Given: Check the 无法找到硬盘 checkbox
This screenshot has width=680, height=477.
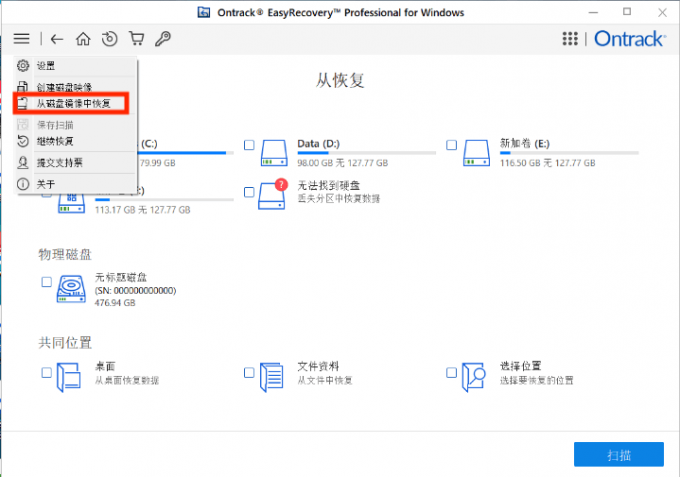Looking at the screenshot, I should click(249, 192).
